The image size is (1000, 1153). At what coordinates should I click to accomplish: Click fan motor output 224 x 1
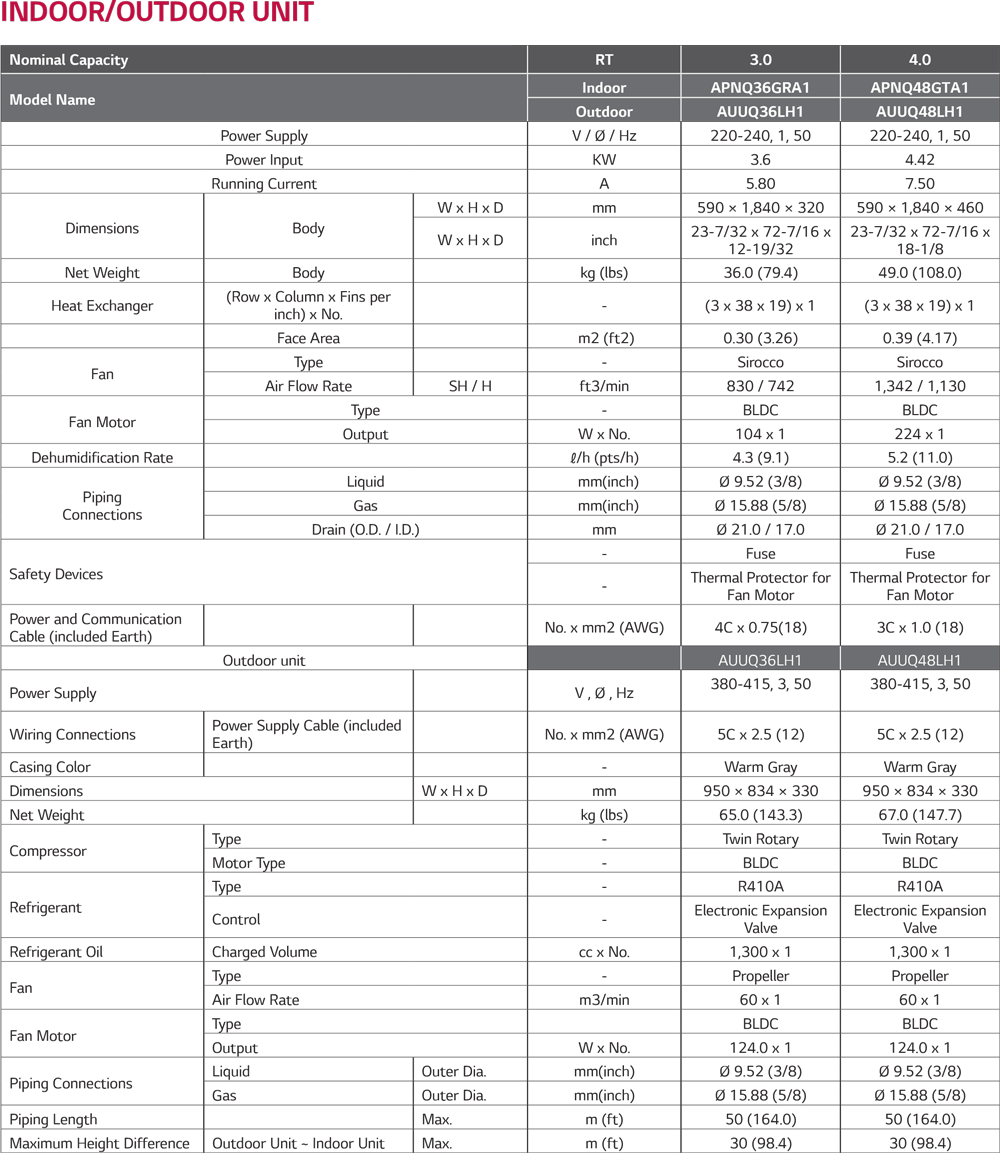tap(919, 434)
